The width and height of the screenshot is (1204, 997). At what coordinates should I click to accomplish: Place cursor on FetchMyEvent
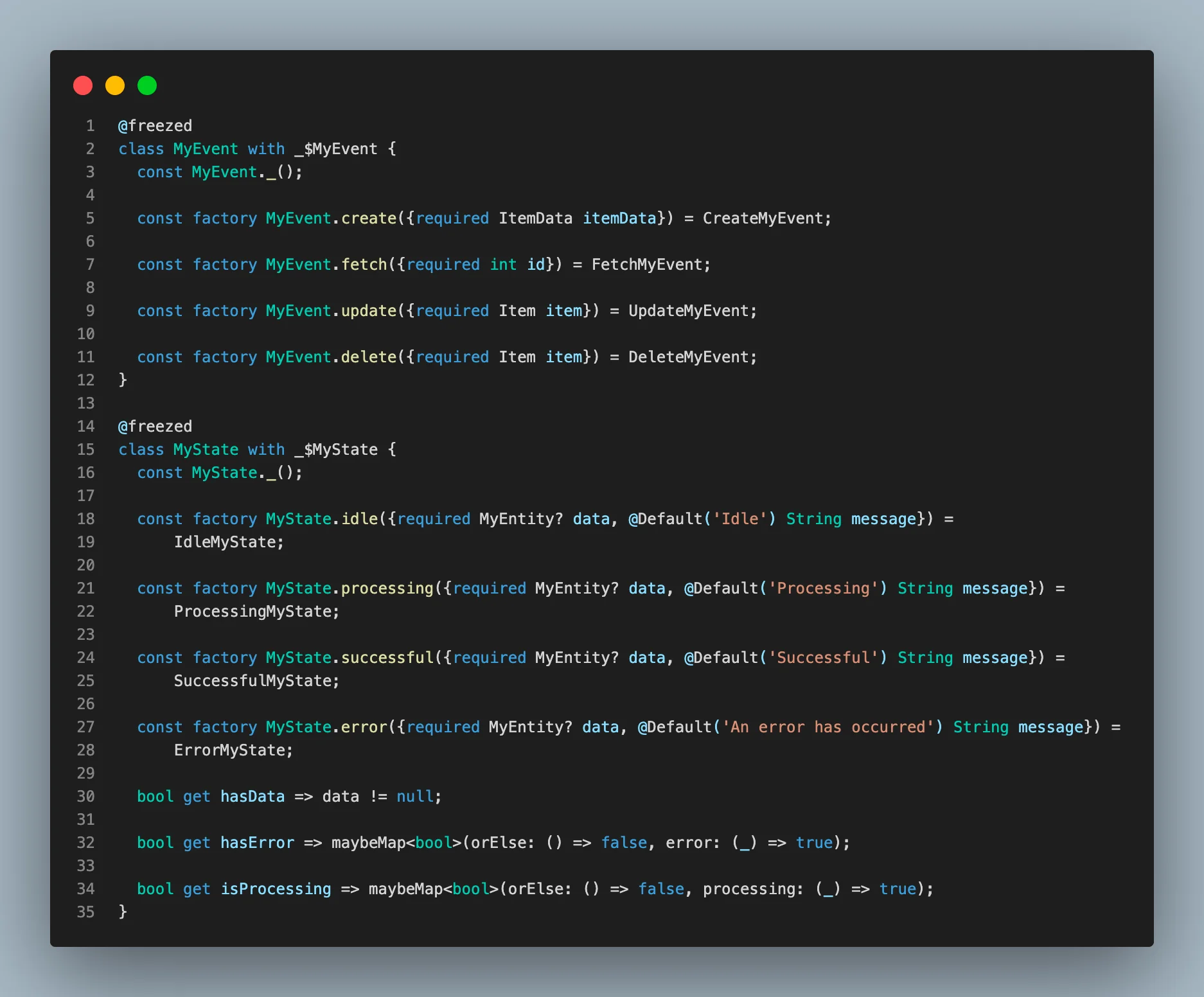[646, 265]
